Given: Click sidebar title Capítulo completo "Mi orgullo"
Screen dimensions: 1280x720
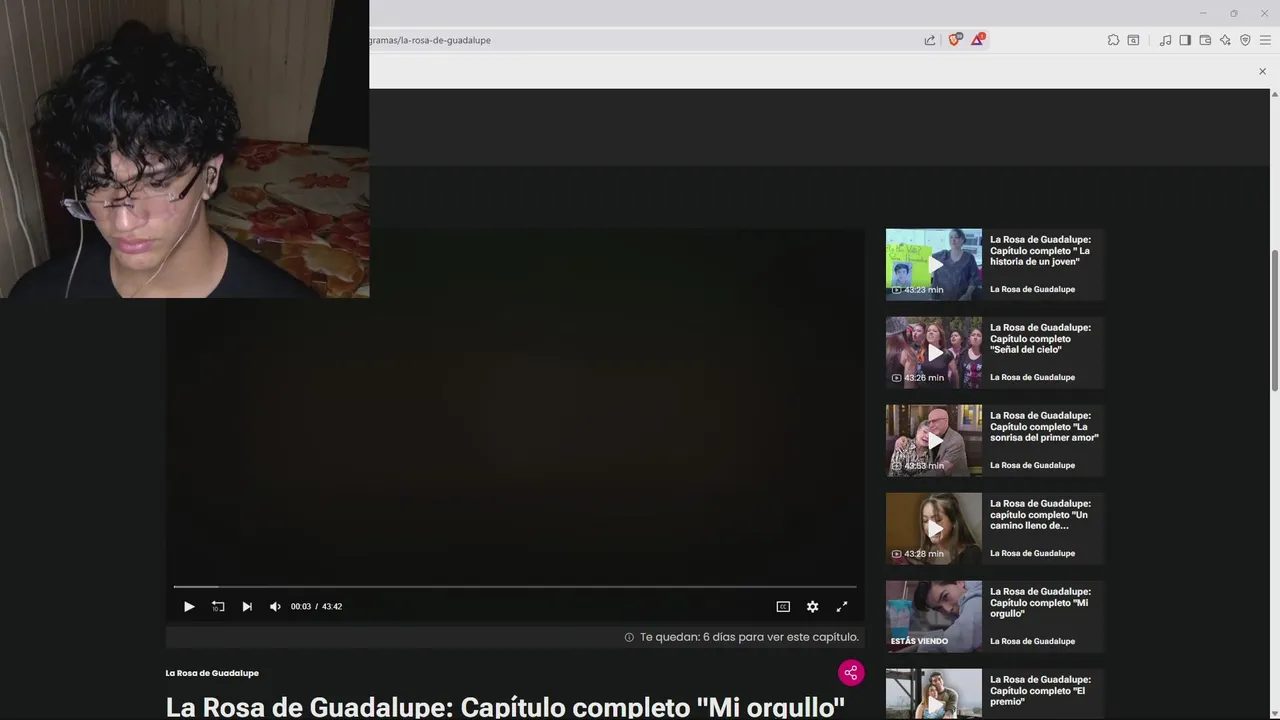Looking at the screenshot, I should (x=1040, y=602).
